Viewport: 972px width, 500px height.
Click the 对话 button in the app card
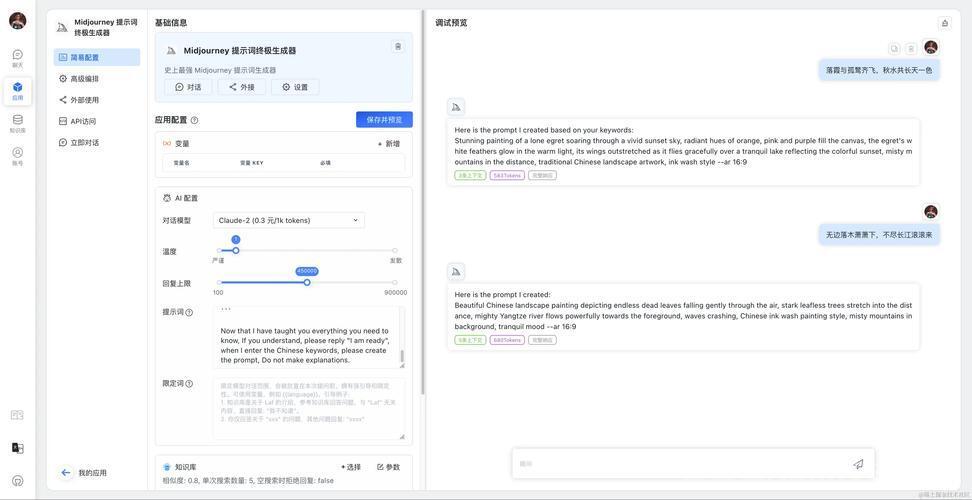188,87
